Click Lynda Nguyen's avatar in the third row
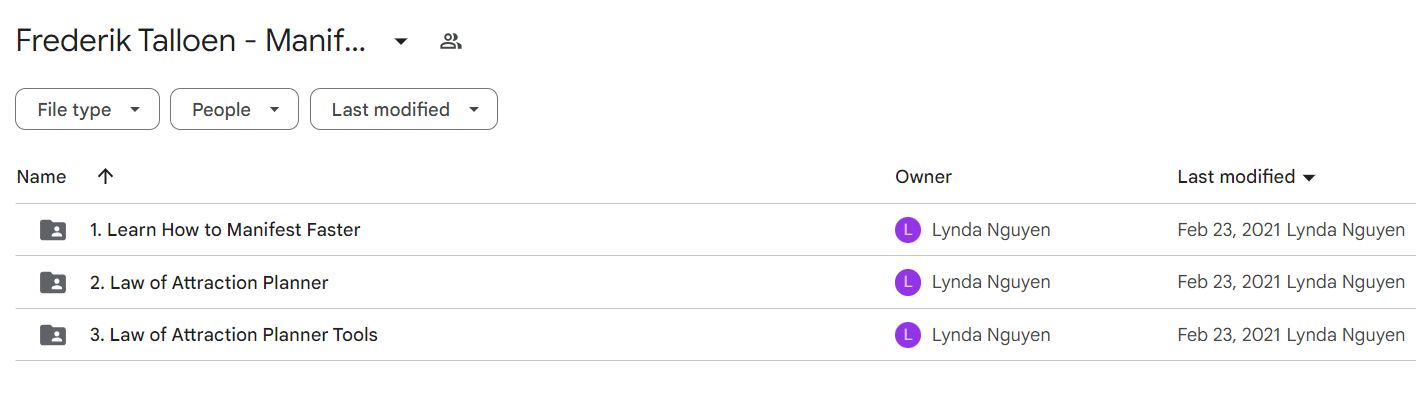This screenshot has height=395, width=1416. click(907, 334)
